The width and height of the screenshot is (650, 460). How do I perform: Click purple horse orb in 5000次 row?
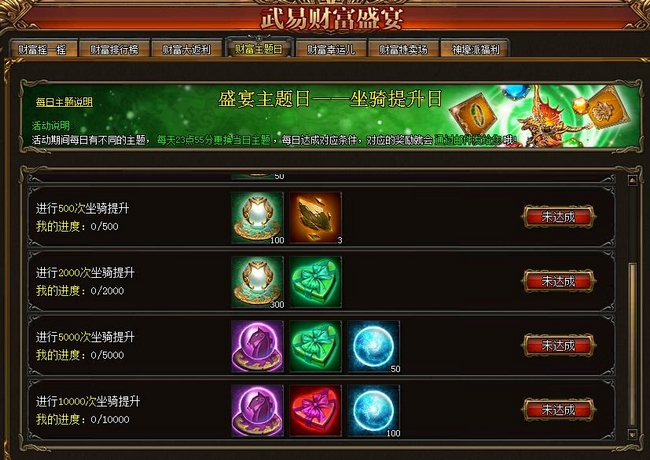click(x=257, y=346)
